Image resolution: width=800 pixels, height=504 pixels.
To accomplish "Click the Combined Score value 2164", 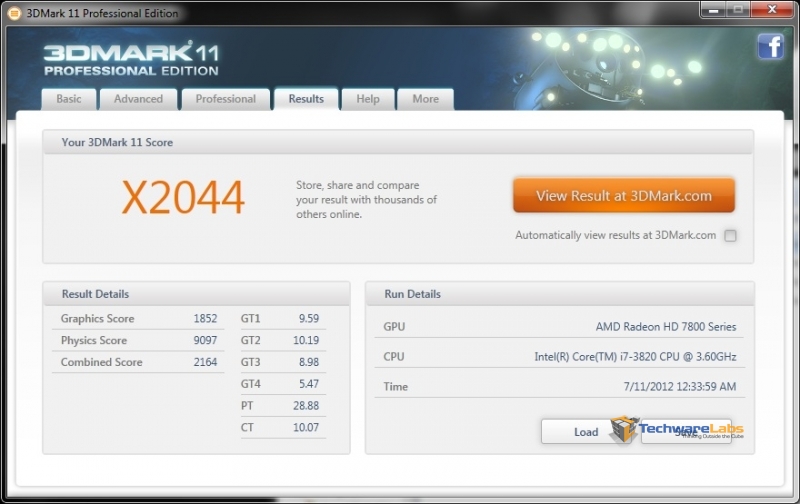I will (205, 362).
